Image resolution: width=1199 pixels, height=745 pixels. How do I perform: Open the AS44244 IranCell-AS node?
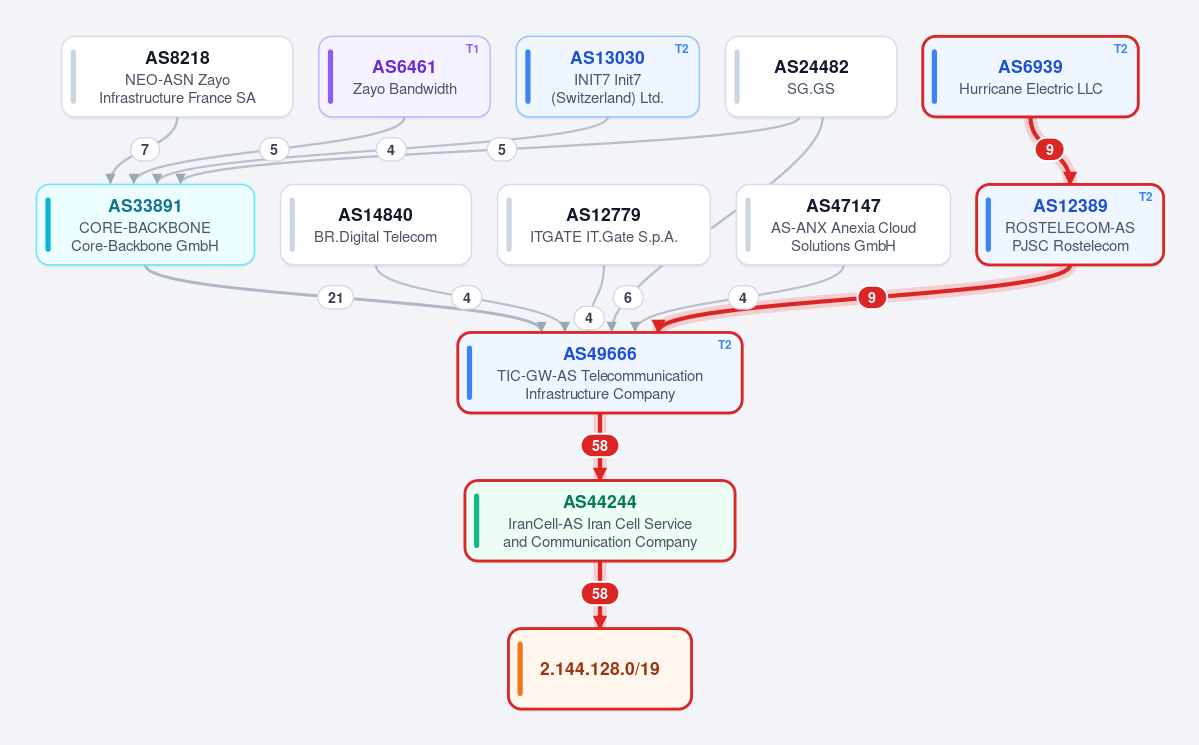[x=600, y=521]
